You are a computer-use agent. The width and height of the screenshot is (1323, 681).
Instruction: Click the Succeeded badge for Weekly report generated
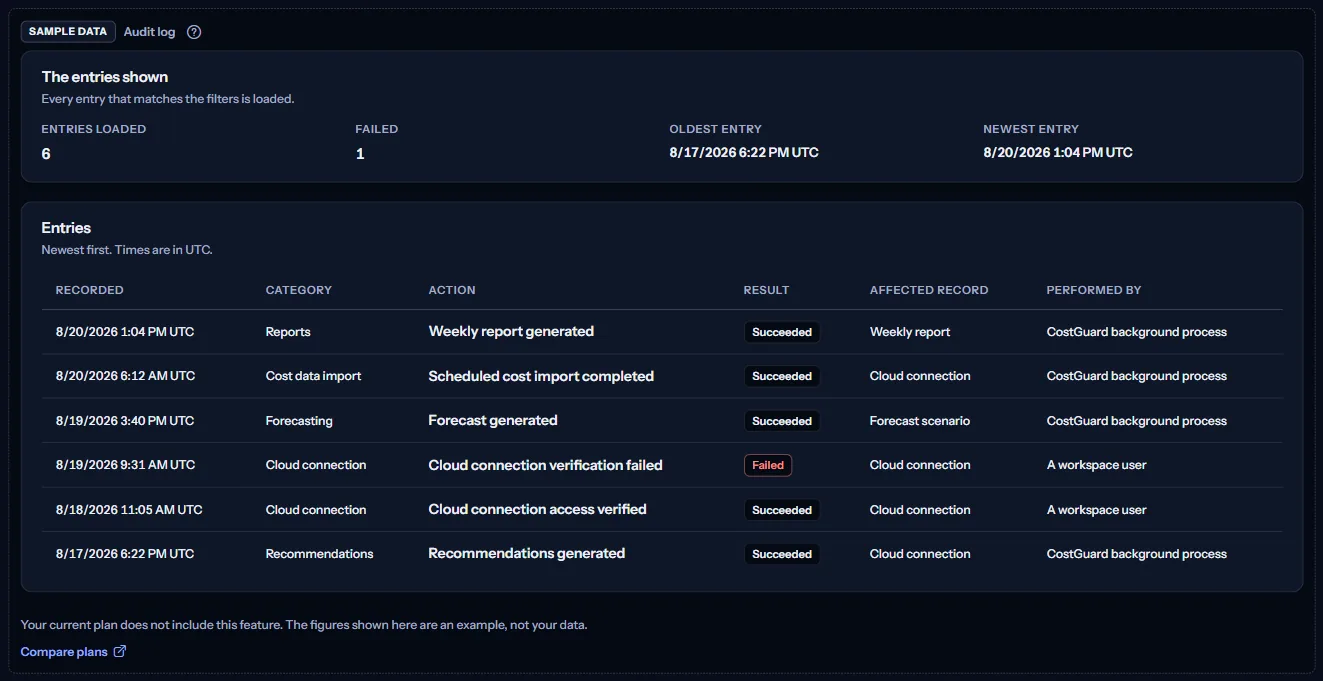[782, 332]
